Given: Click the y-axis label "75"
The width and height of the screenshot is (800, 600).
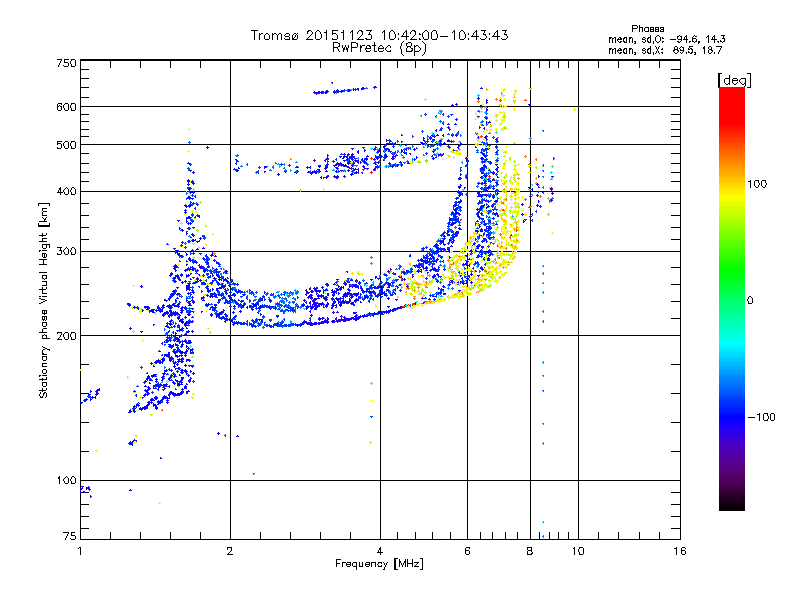Looking at the screenshot, I should click(70, 536).
